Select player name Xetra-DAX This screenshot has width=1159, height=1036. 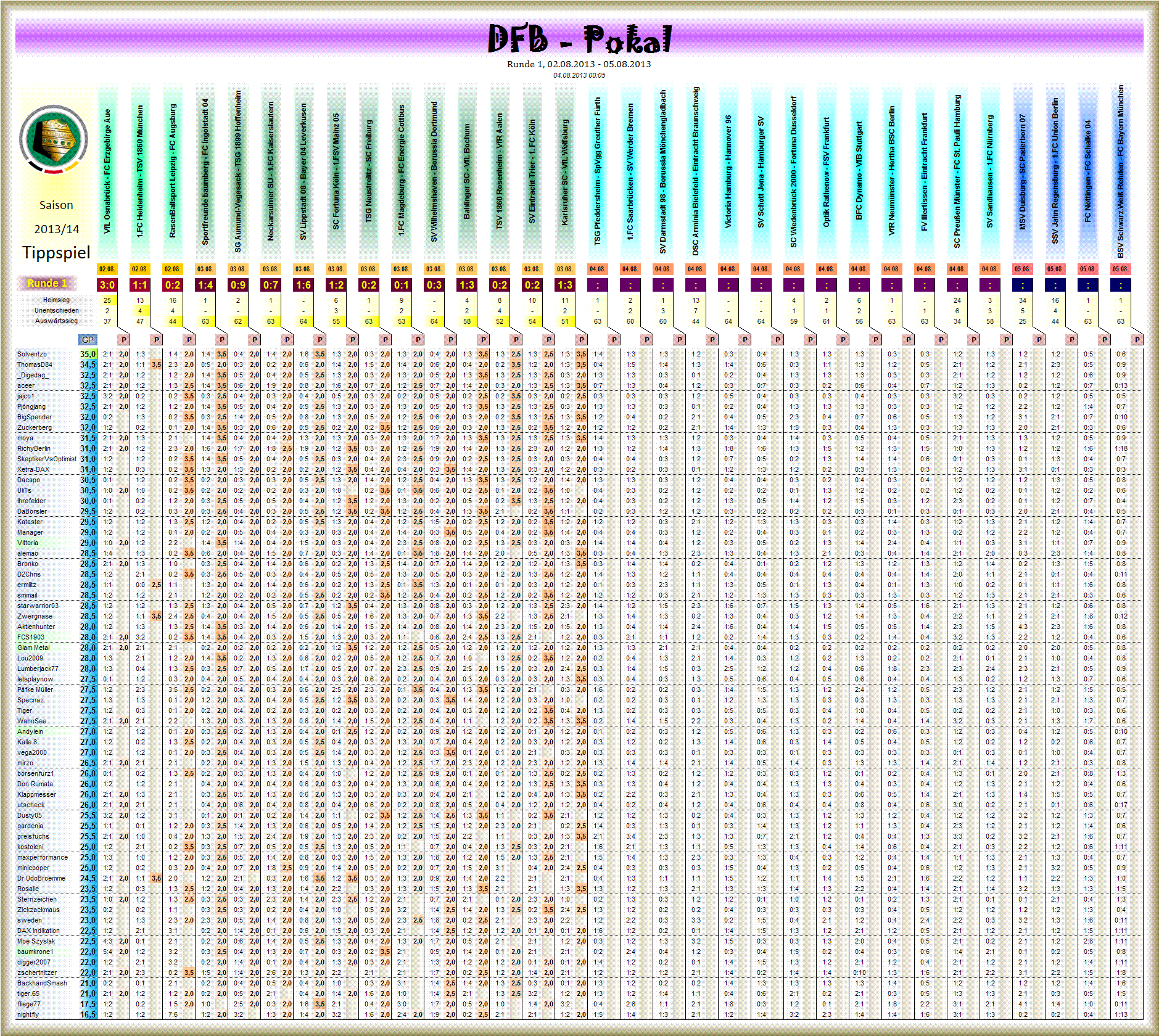(x=33, y=470)
